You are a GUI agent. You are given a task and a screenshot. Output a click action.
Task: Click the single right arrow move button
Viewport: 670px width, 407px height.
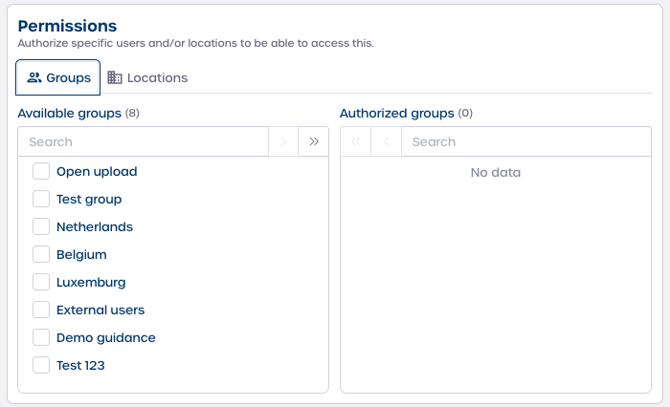(283, 142)
